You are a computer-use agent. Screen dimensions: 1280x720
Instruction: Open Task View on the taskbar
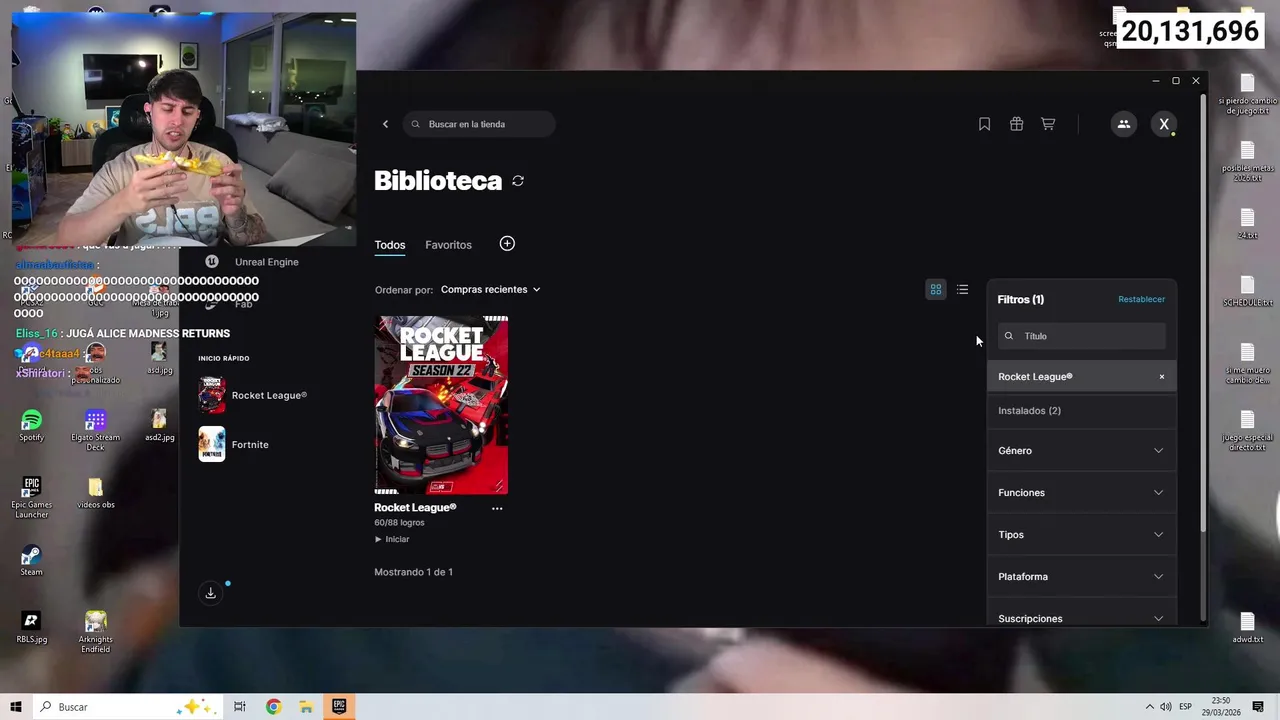point(240,707)
